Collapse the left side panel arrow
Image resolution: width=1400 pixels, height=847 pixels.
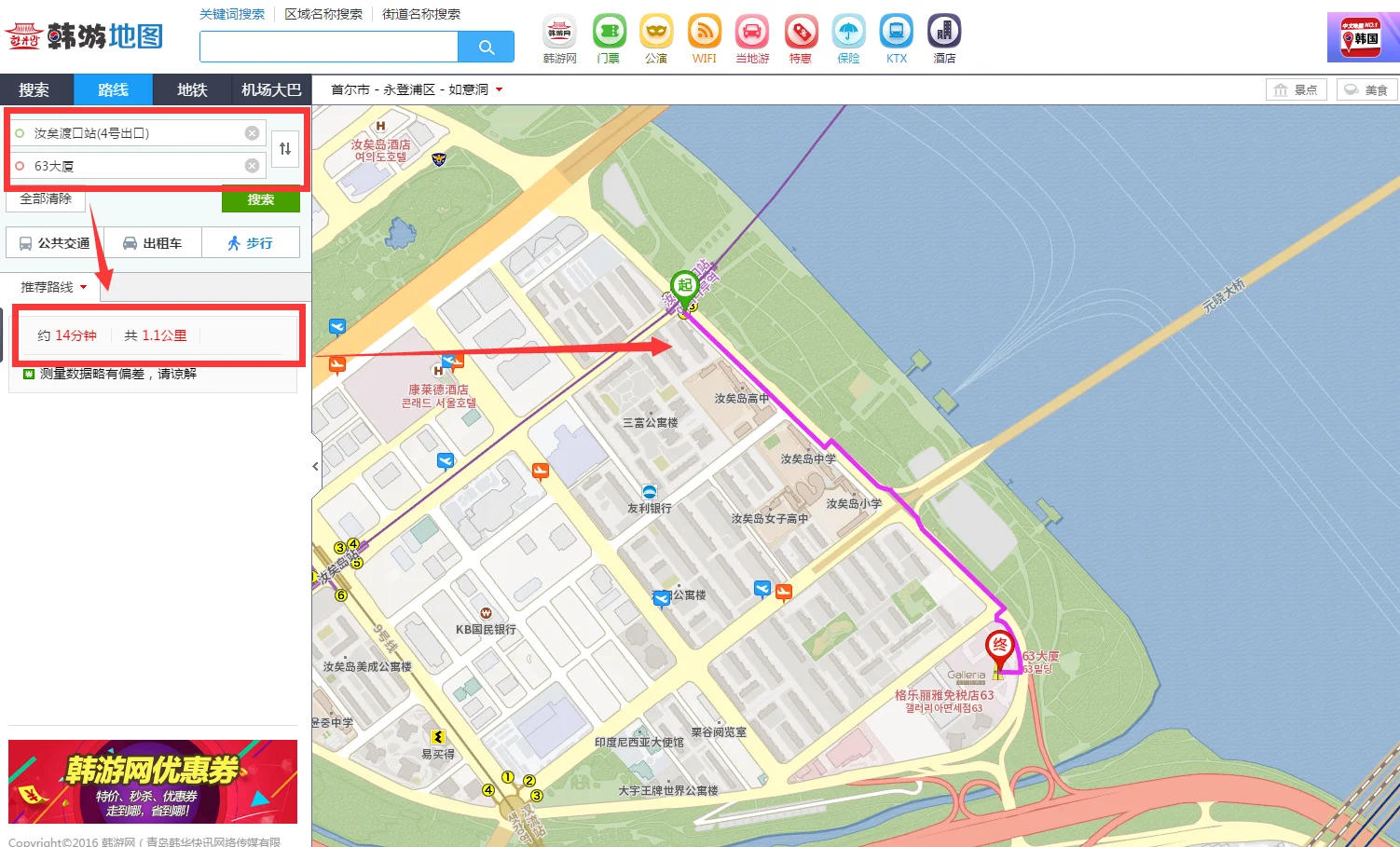(316, 466)
